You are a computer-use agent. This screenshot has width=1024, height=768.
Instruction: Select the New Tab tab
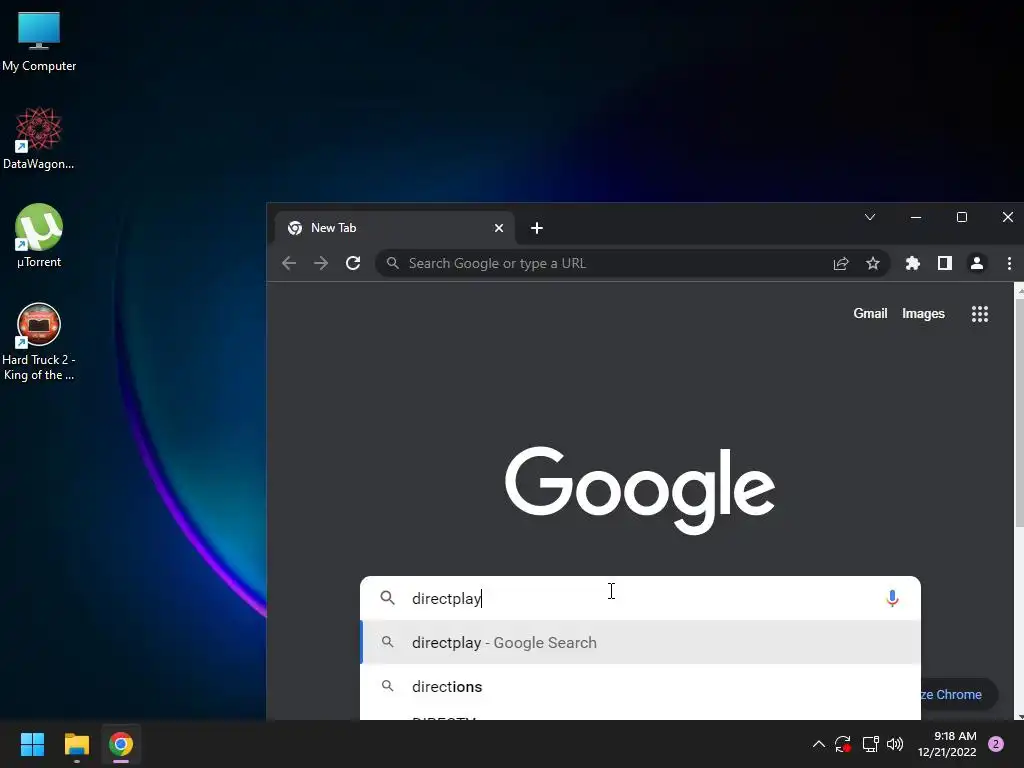(x=393, y=228)
